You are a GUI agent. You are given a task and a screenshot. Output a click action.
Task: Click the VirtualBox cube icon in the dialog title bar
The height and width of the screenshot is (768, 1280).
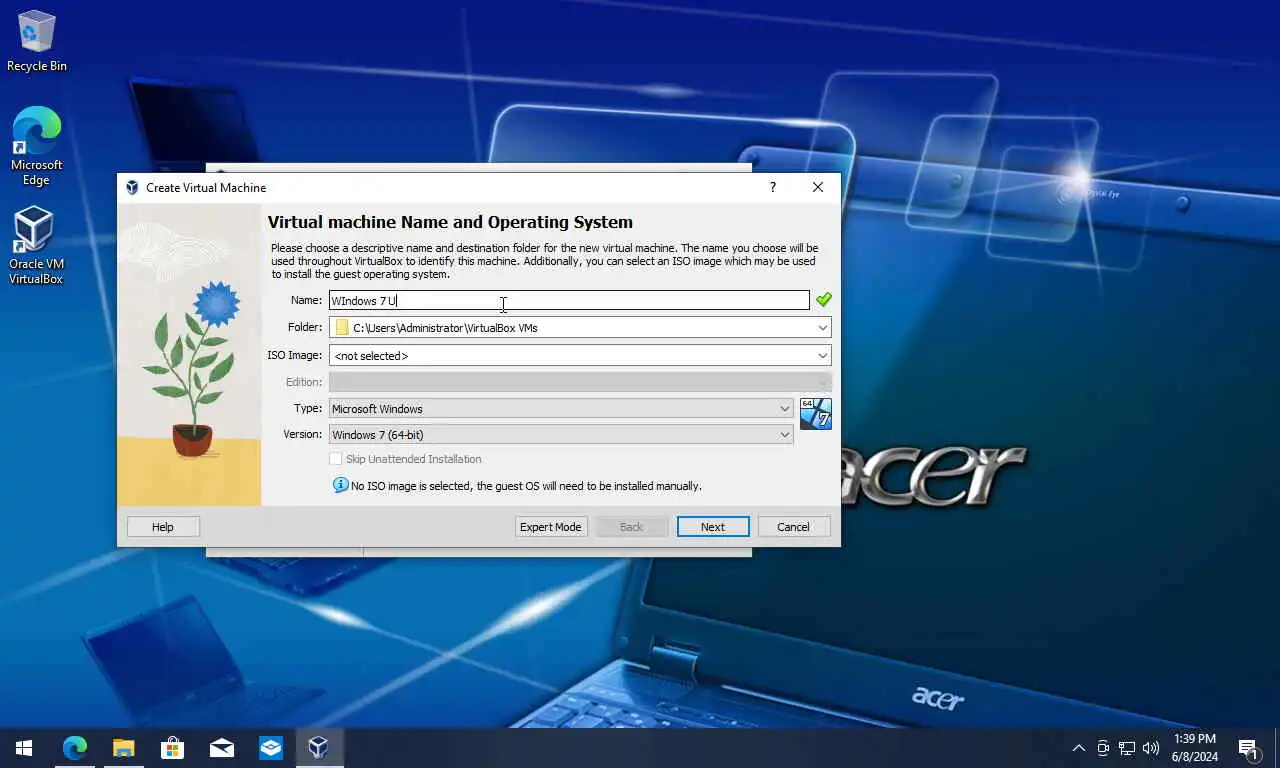pyautogui.click(x=132, y=187)
